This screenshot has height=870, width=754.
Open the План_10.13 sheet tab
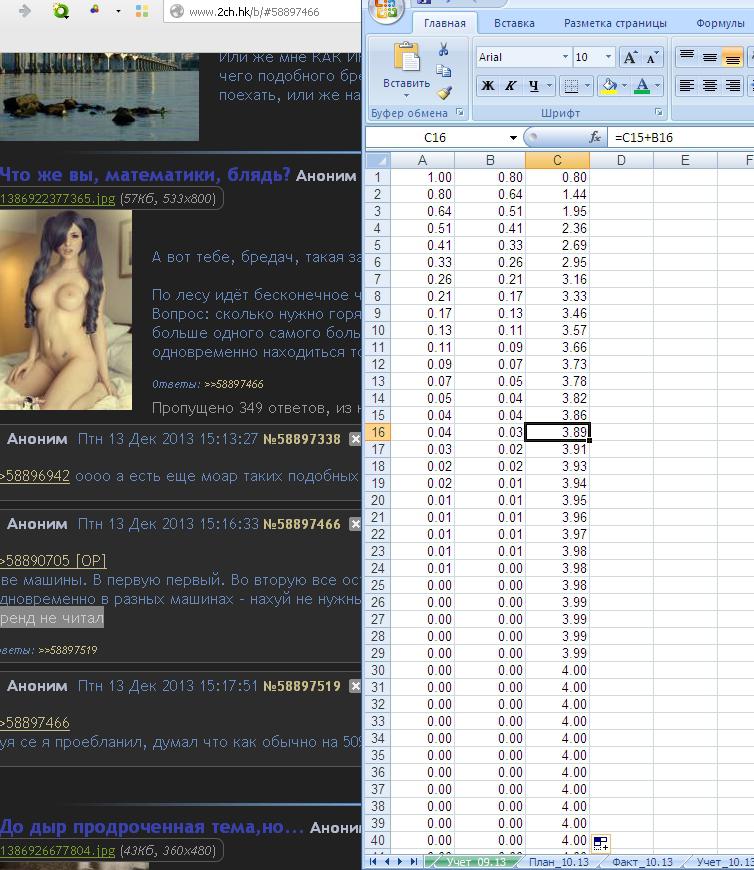(x=558, y=861)
